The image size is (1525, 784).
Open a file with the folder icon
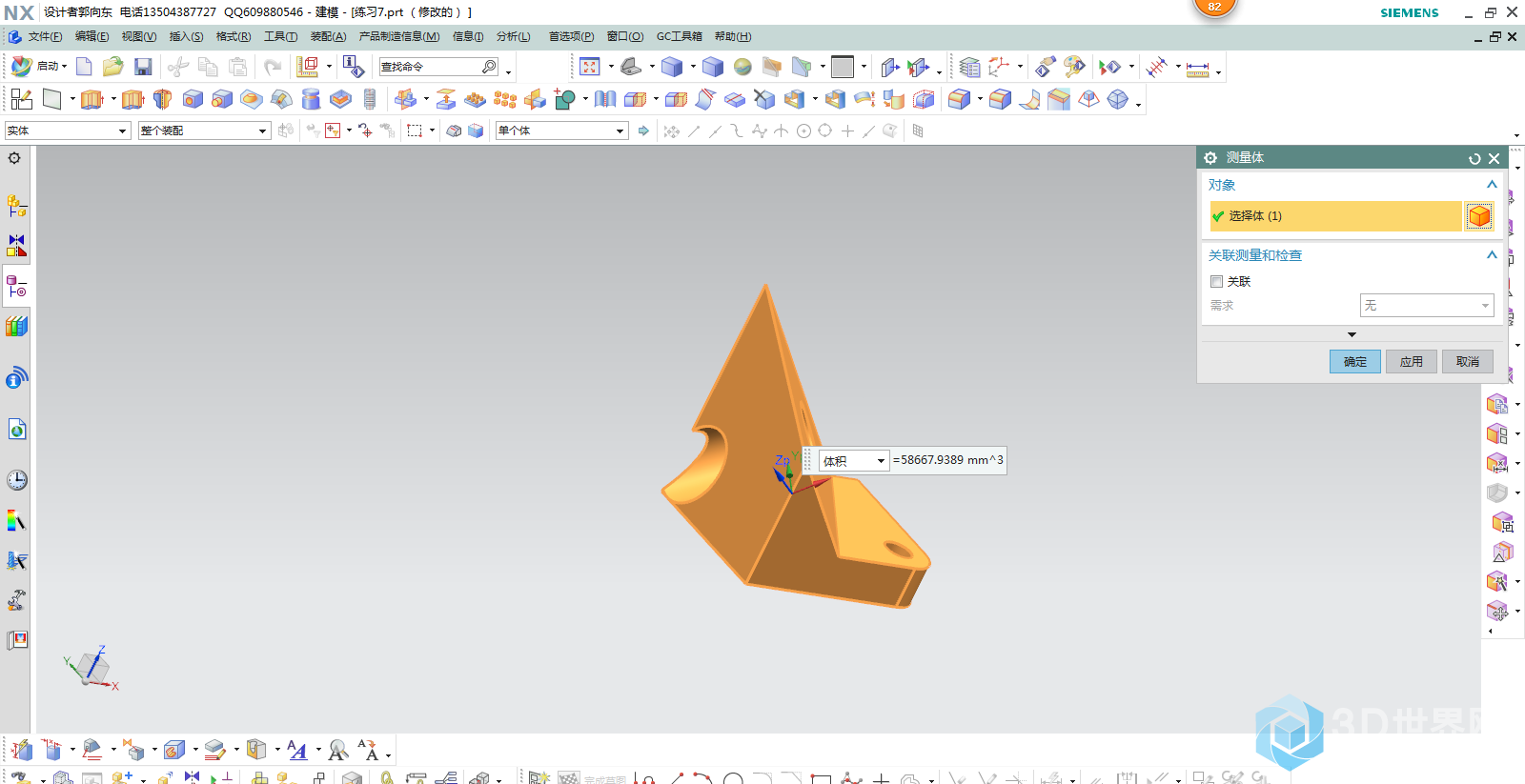tap(113, 67)
